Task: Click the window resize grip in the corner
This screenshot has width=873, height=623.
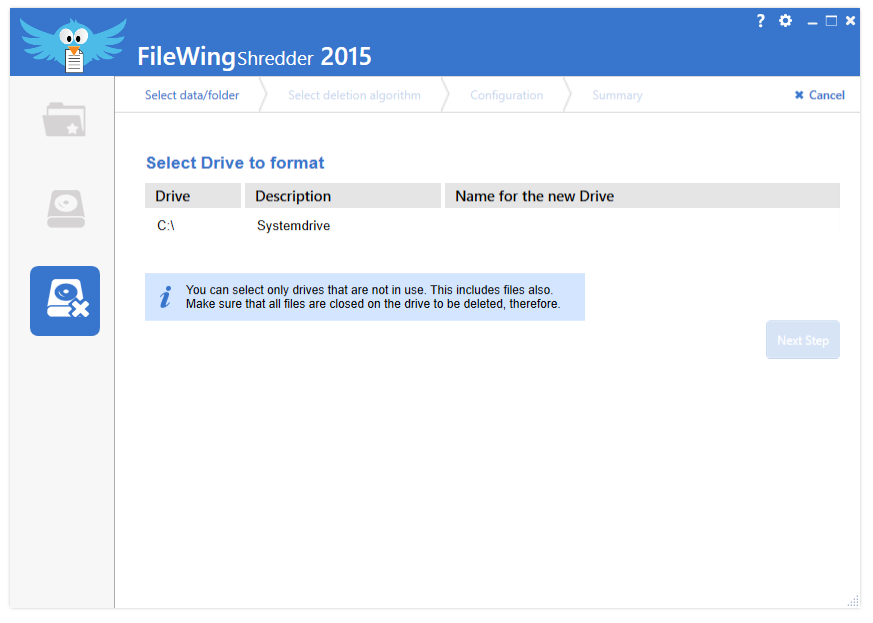Action: (x=853, y=601)
